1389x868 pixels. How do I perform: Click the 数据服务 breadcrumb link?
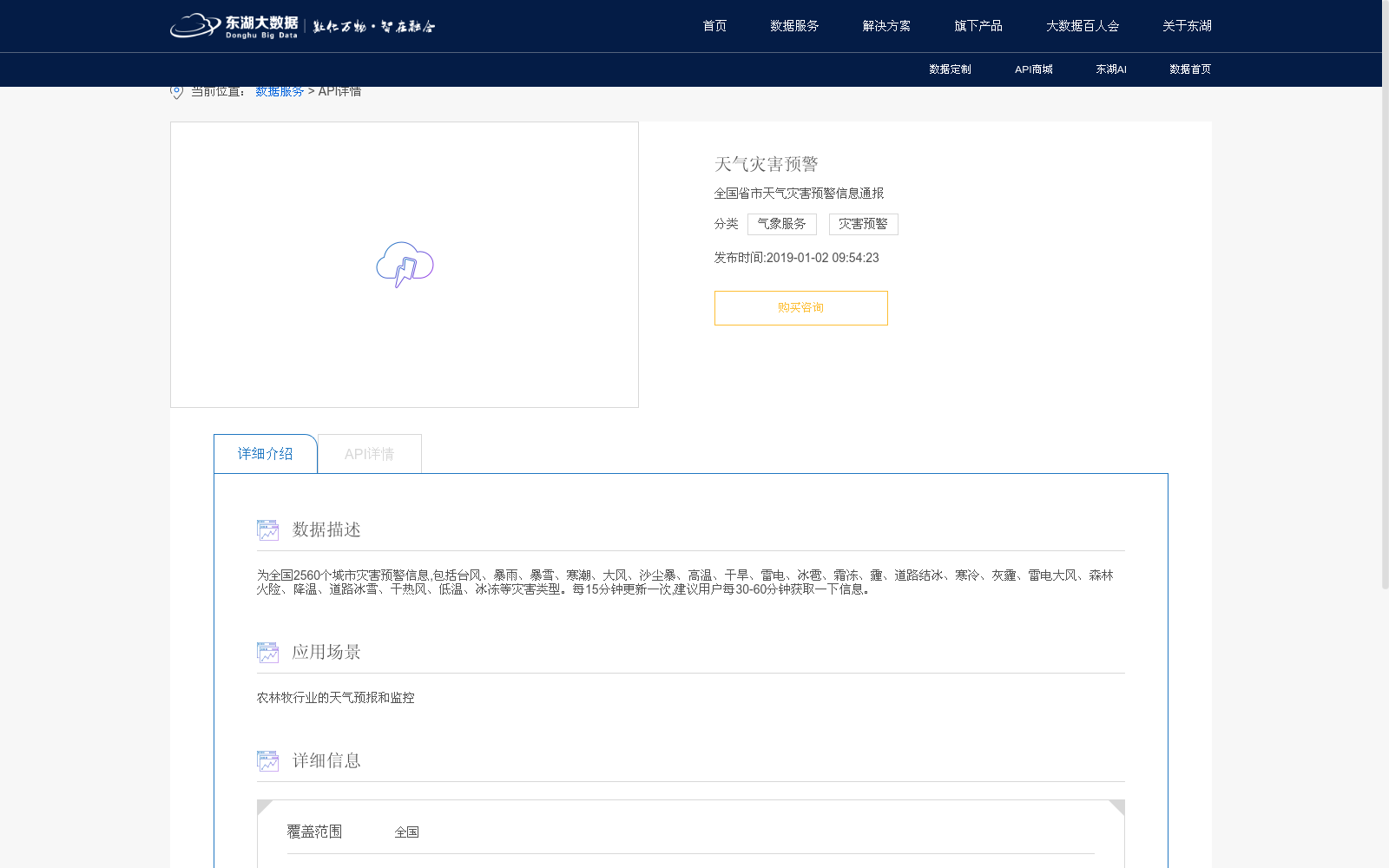[x=280, y=91]
